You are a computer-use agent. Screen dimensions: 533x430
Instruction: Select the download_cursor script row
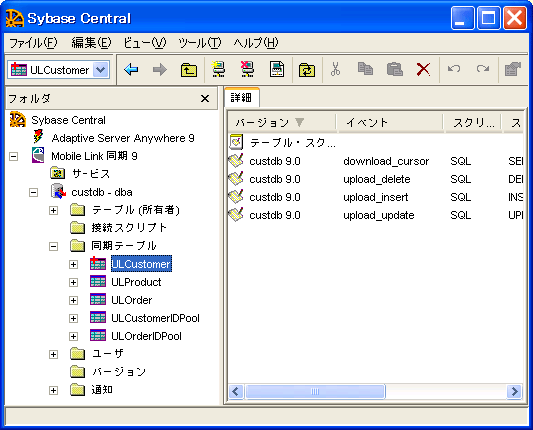point(376,161)
